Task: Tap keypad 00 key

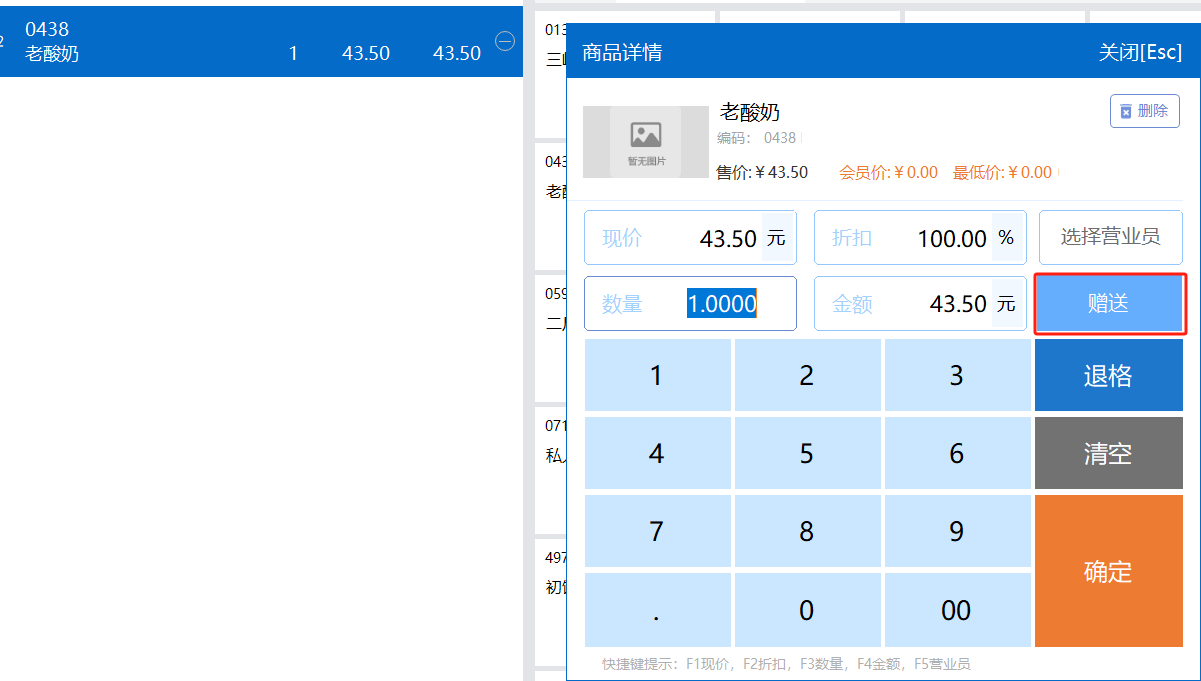Action: 957,610
